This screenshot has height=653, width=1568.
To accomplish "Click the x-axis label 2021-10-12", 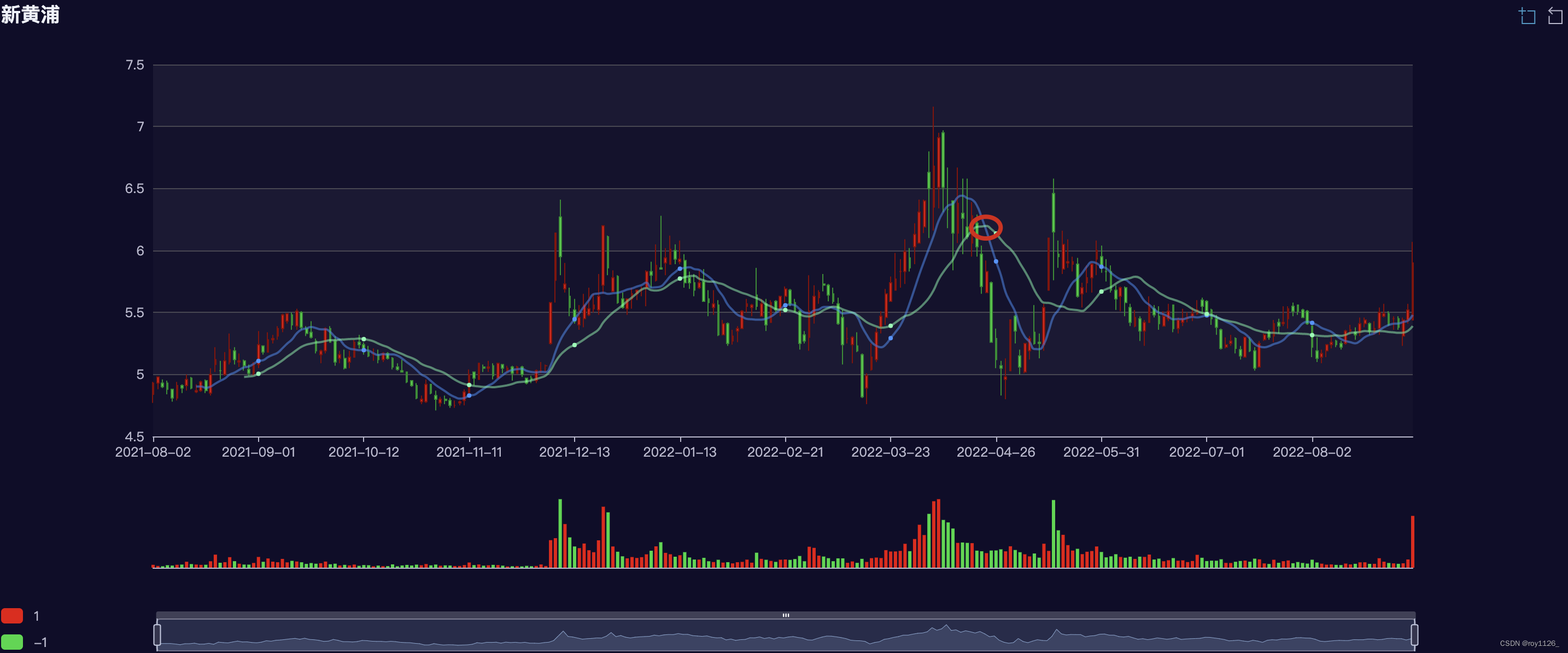I will coord(364,452).
